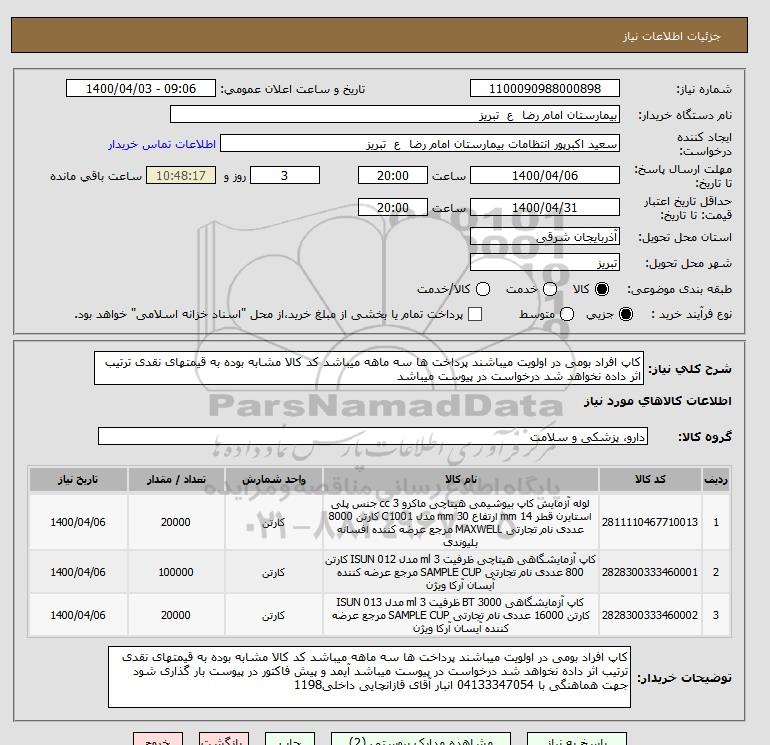
Task: Click the remaining days field showing 3
Action: tap(285, 175)
